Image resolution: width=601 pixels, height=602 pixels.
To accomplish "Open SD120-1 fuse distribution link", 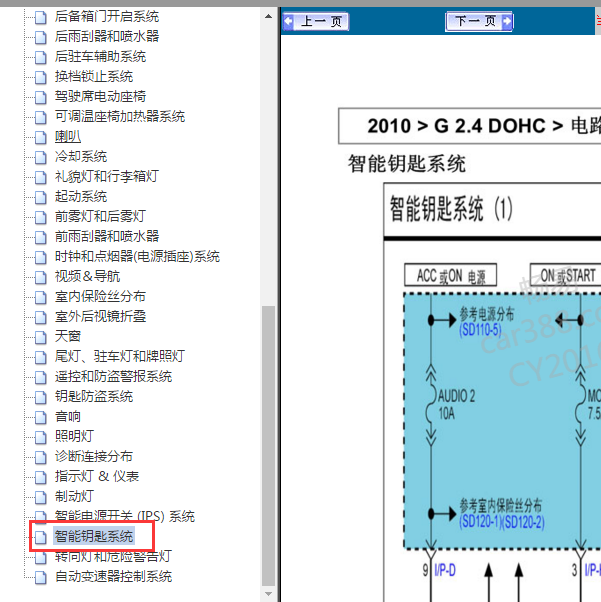I will (x=480, y=522).
